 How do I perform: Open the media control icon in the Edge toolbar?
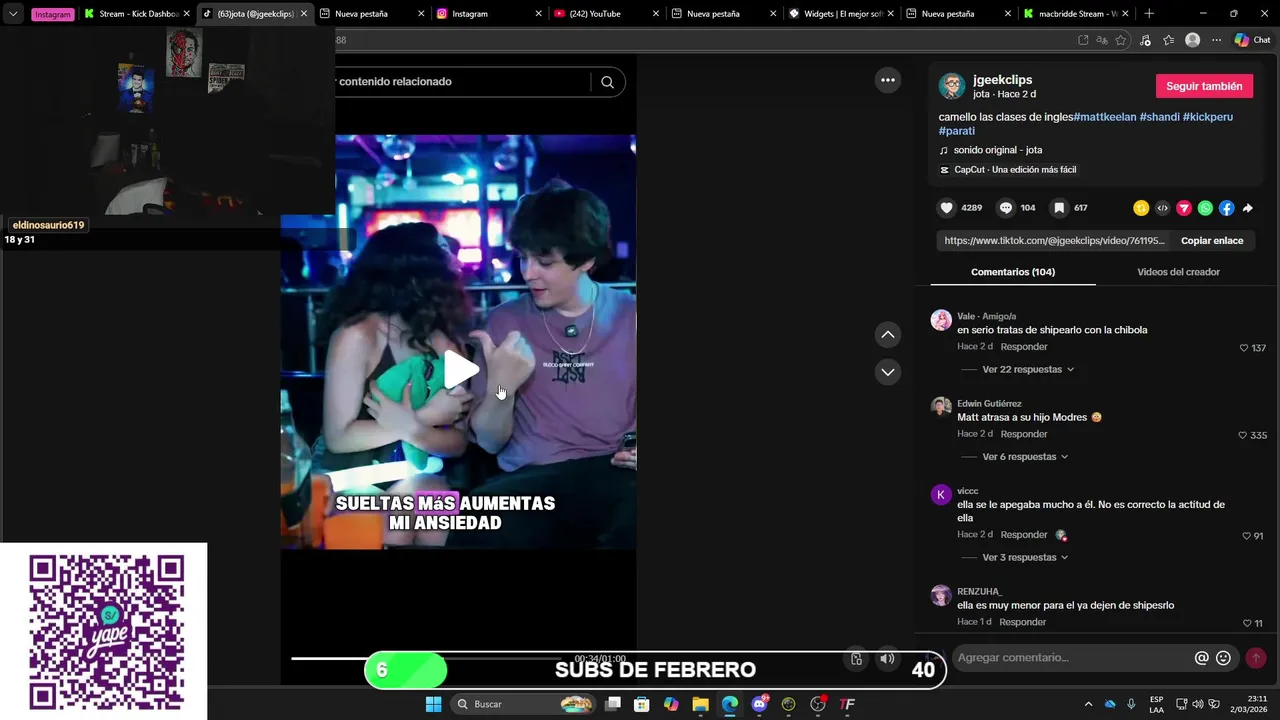pyautogui.click(x=1145, y=40)
